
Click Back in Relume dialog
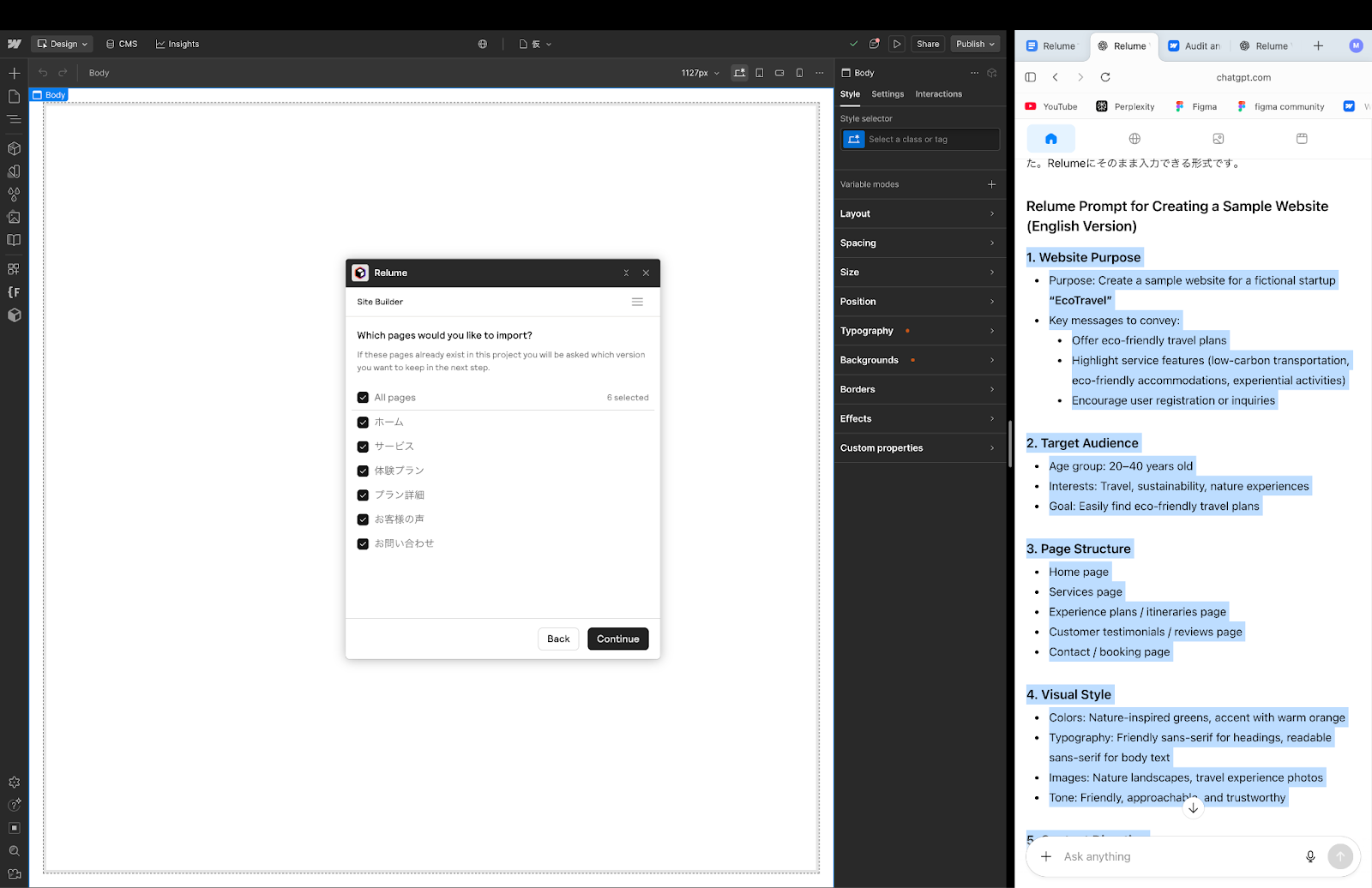(x=558, y=639)
